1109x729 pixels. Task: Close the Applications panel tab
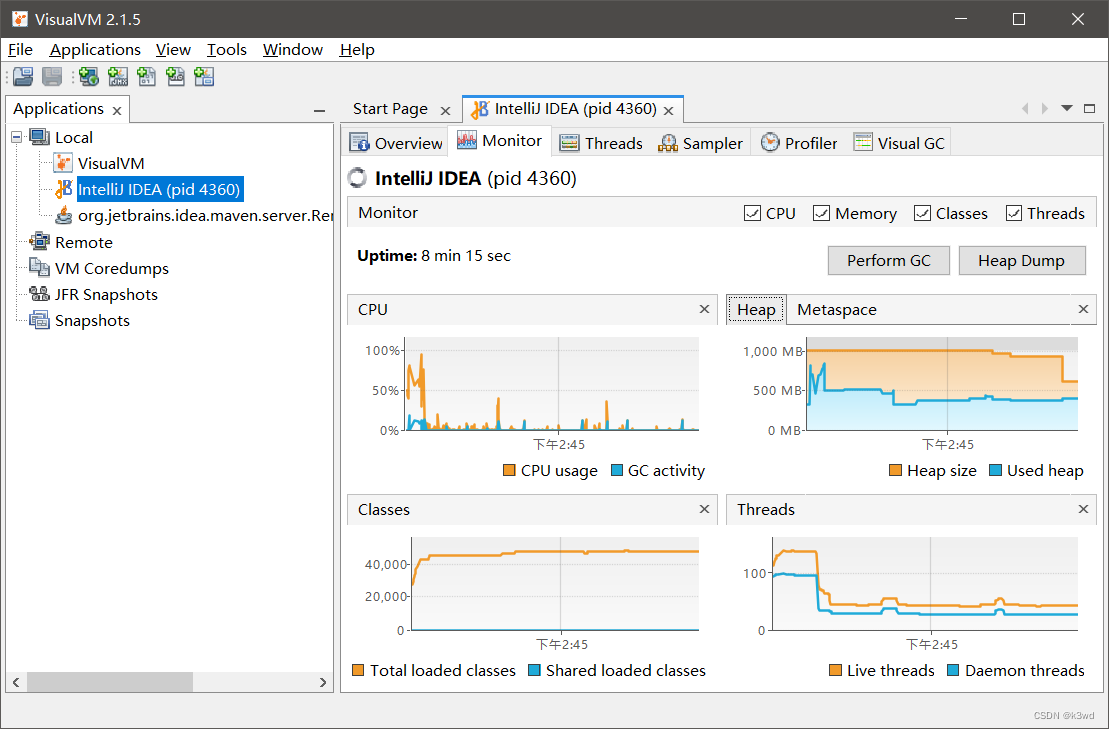point(117,111)
